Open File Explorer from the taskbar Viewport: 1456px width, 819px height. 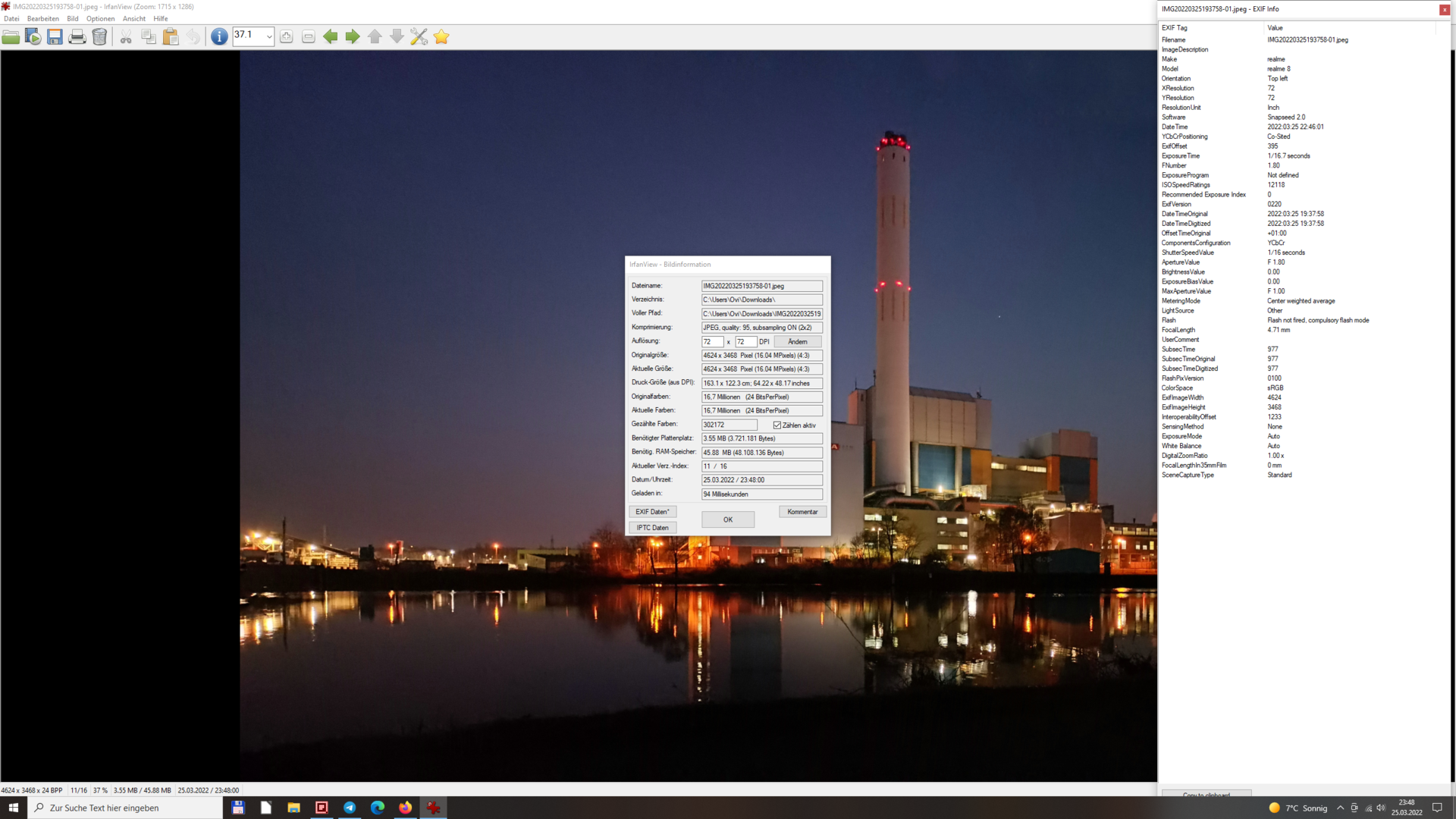tap(293, 808)
